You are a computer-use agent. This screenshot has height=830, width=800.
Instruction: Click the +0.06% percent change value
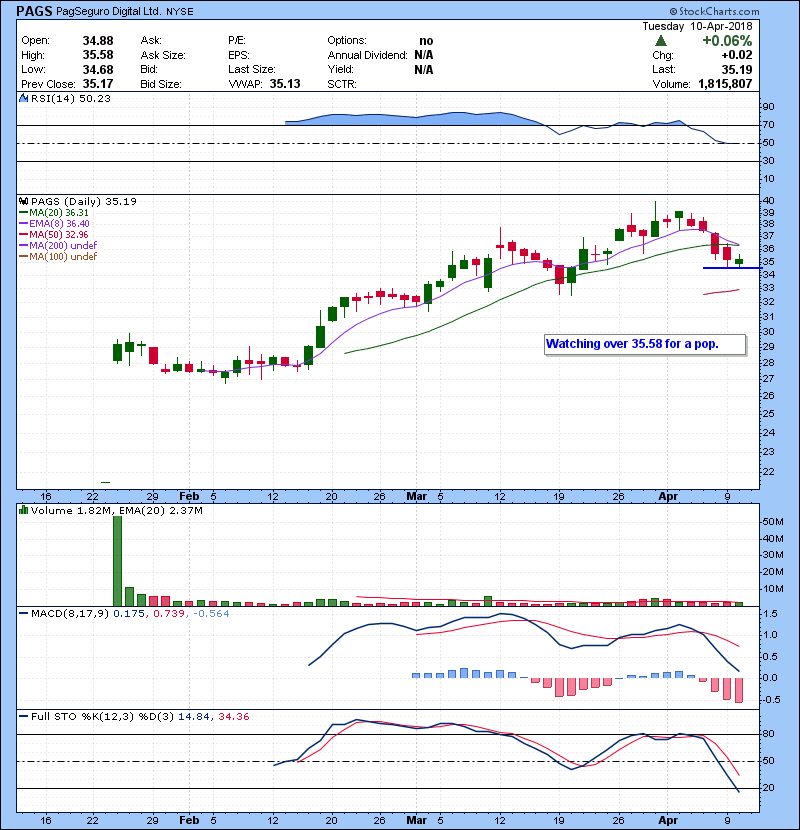tap(727, 41)
